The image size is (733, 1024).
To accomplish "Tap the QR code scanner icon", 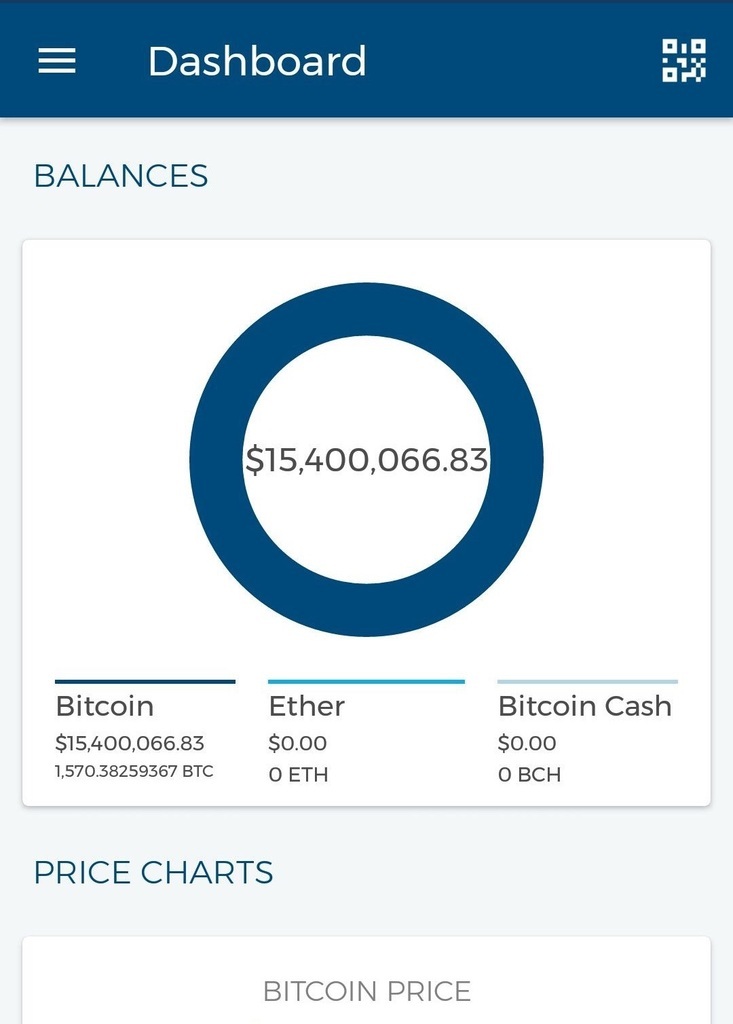I will point(684,61).
